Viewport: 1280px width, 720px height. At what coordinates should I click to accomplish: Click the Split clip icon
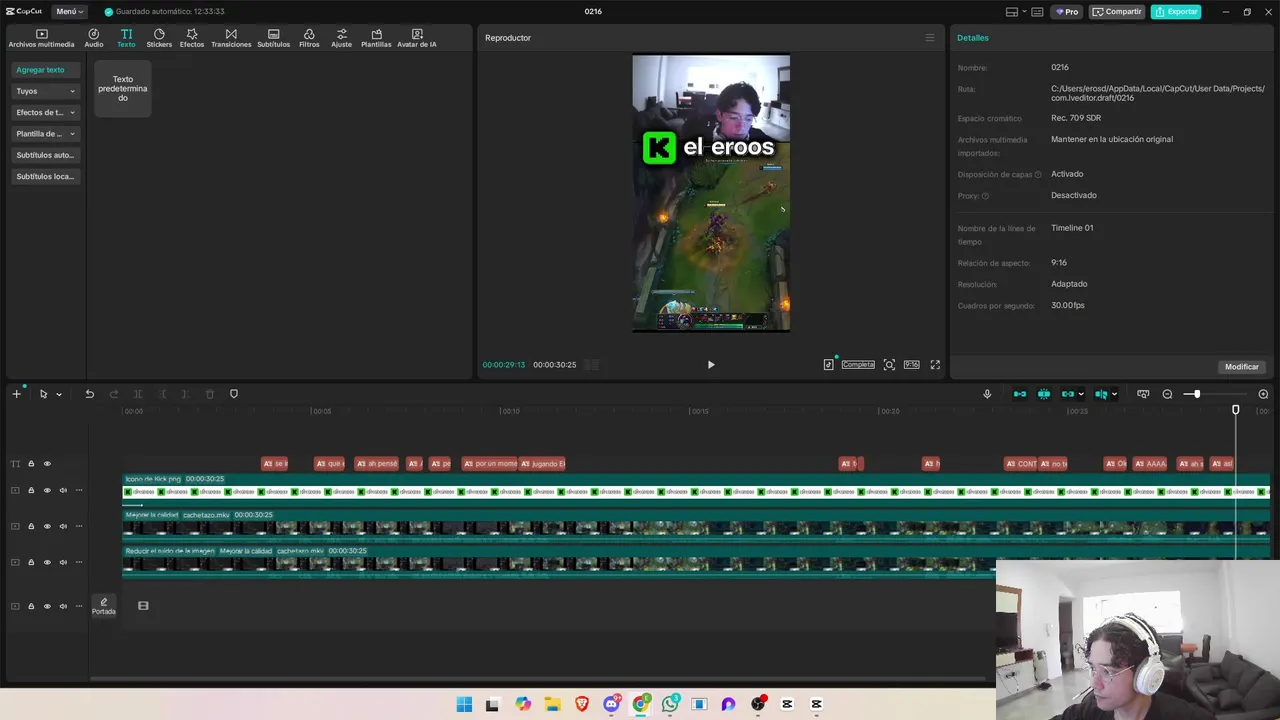tap(138, 394)
